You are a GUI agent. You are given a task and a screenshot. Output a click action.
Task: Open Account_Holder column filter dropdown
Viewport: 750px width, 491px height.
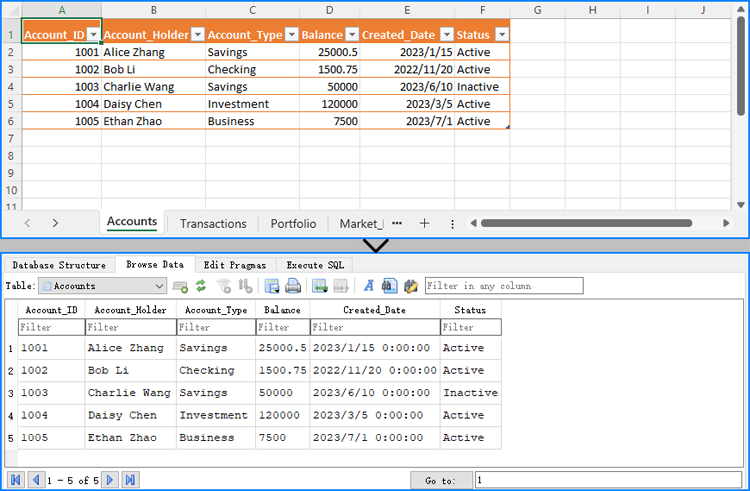198,34
